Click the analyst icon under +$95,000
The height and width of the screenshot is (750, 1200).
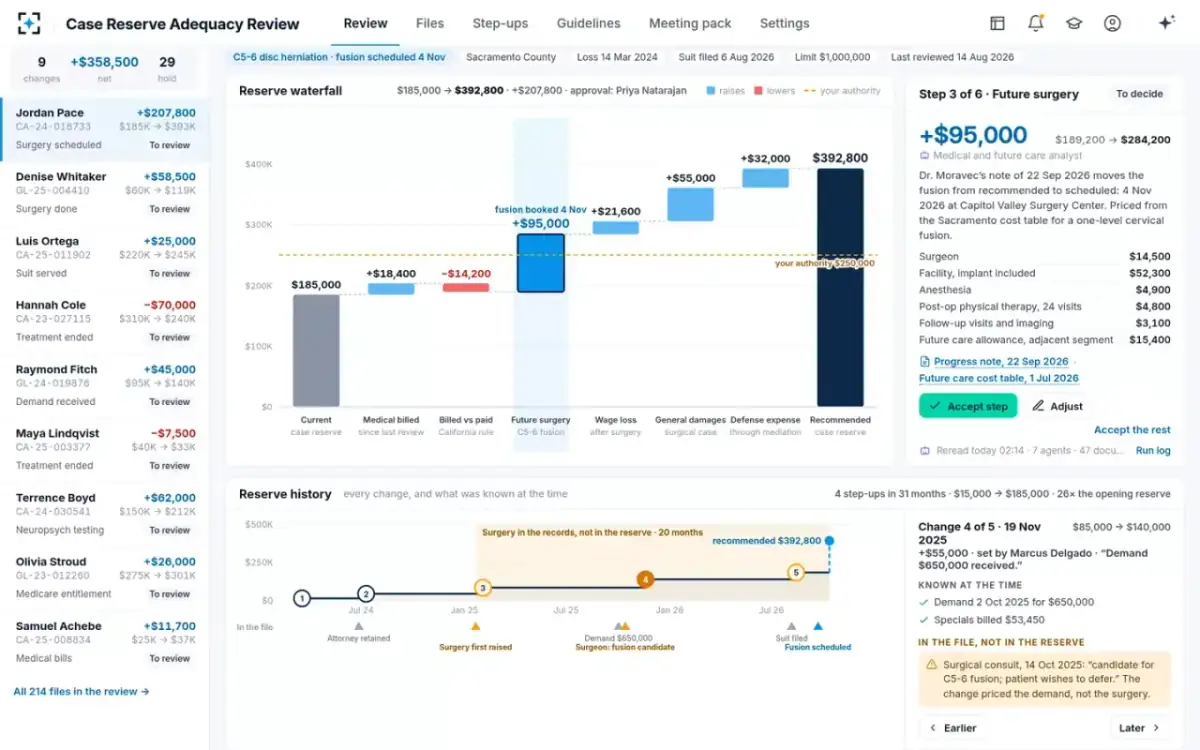coord(925,156)
